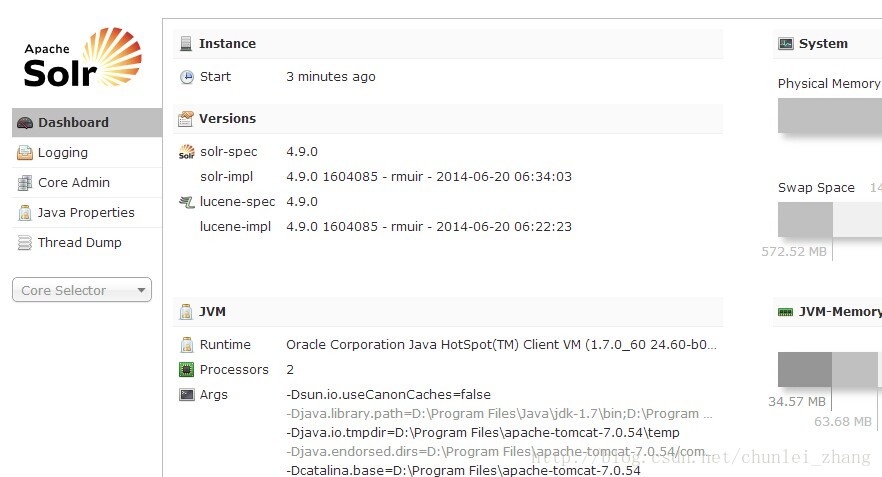The width and height of the screenshot is (882, 477).
Task: Click the Apache Solr logo
Action: point(83,58)
